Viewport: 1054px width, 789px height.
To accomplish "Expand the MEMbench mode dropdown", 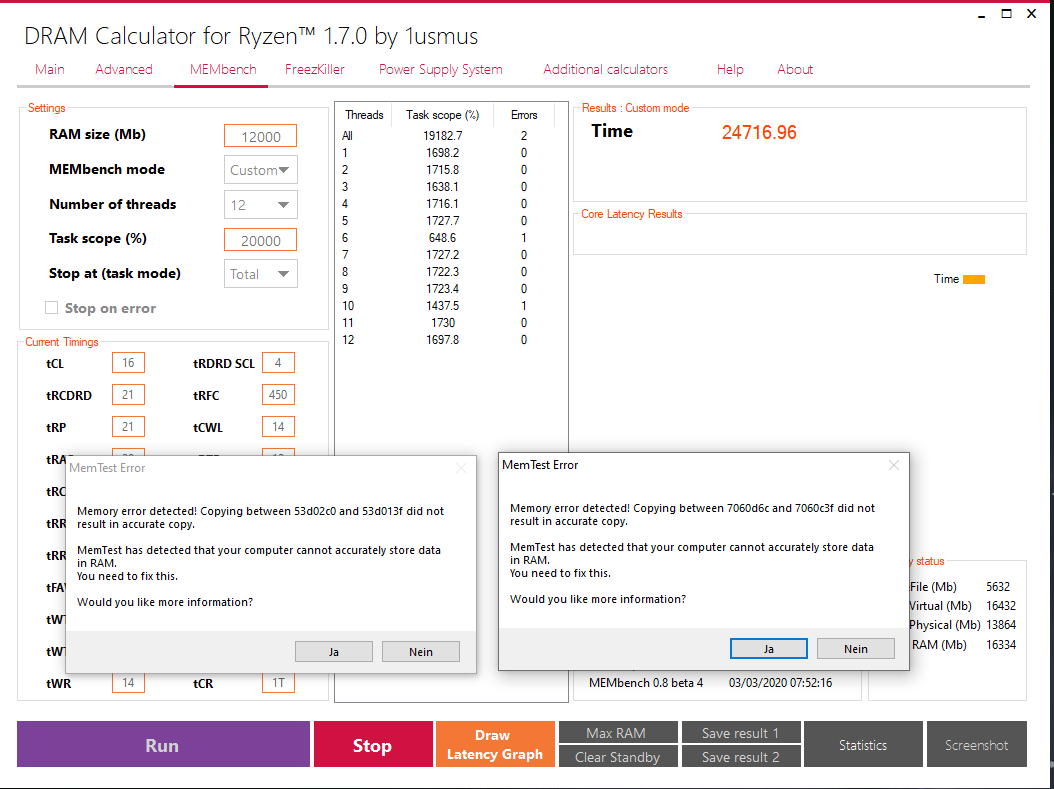I will [261, 170].
